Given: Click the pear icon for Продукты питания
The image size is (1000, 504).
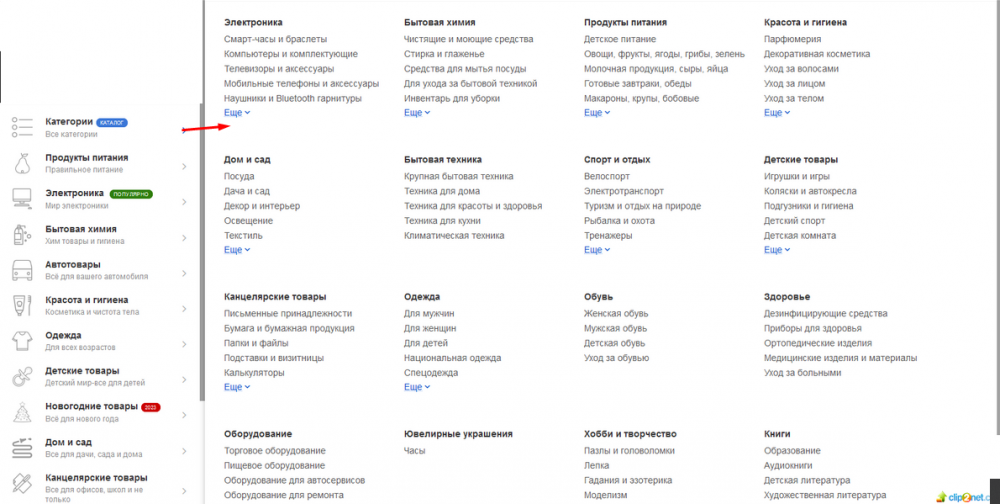Looking at the screenshot, I should 22,163.
